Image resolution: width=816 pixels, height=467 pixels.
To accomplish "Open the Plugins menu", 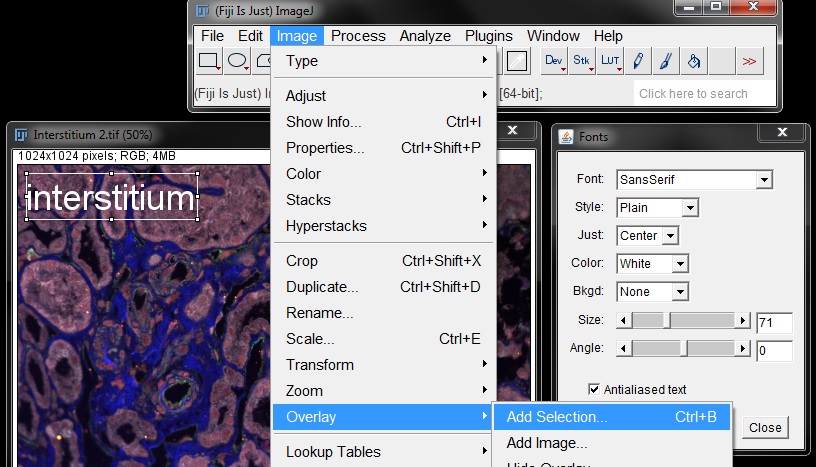I will point(489,36).
